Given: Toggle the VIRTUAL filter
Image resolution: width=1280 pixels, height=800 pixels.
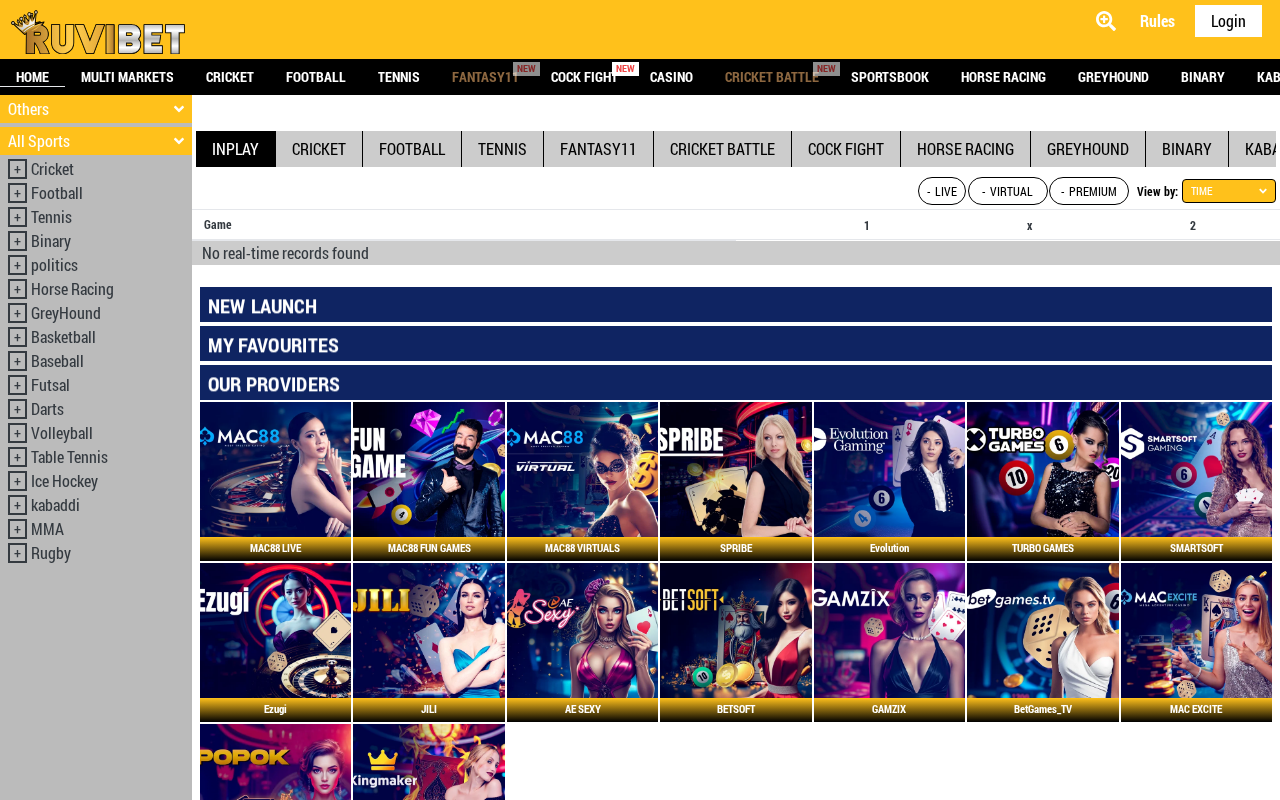Looking at the screenshot, I should click(1008, 191).
